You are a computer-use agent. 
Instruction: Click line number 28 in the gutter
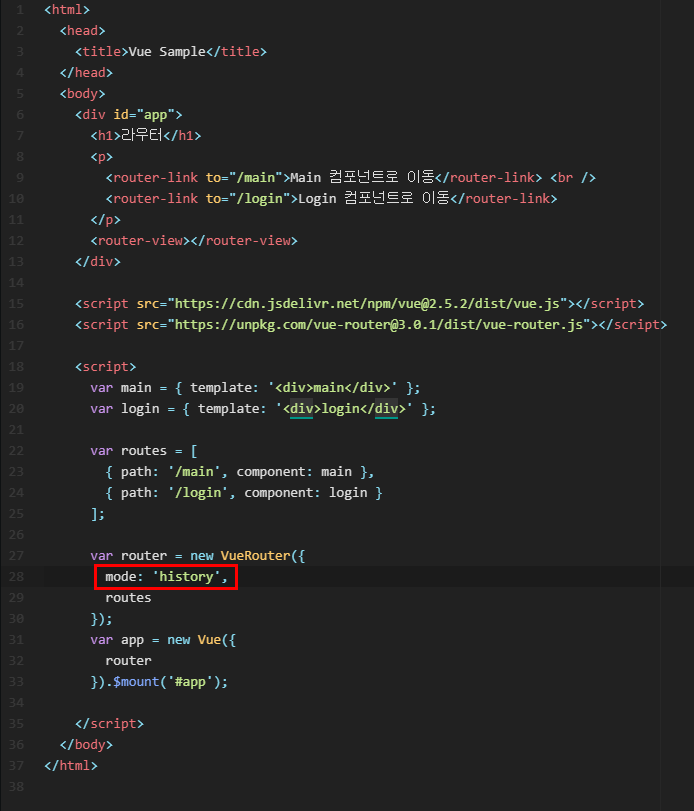click(x=16, y=577)
